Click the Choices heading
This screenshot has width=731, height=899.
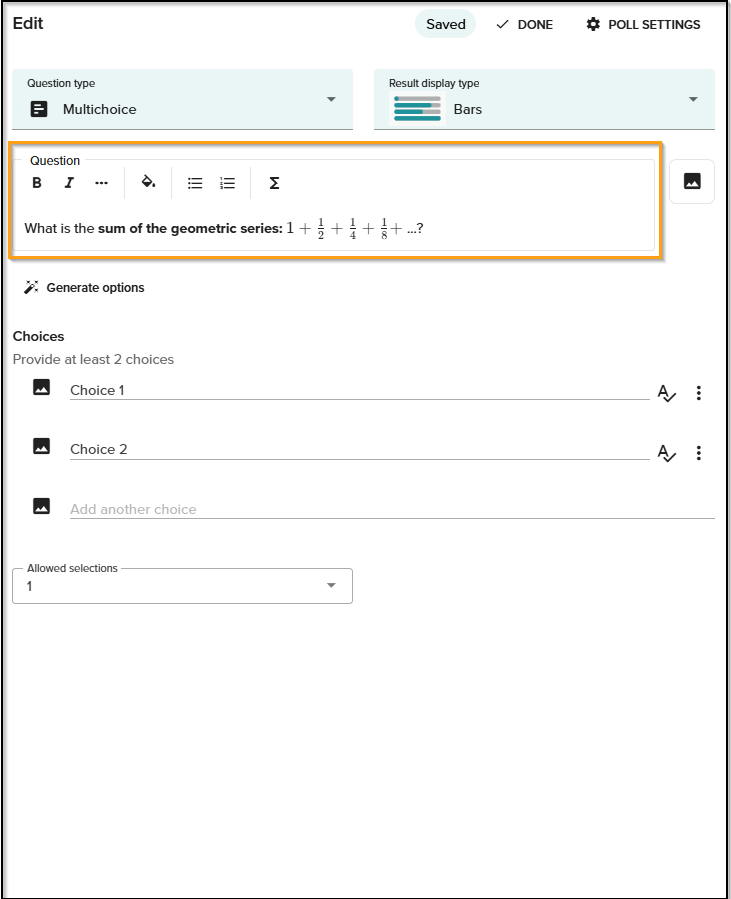coord(38,336)
